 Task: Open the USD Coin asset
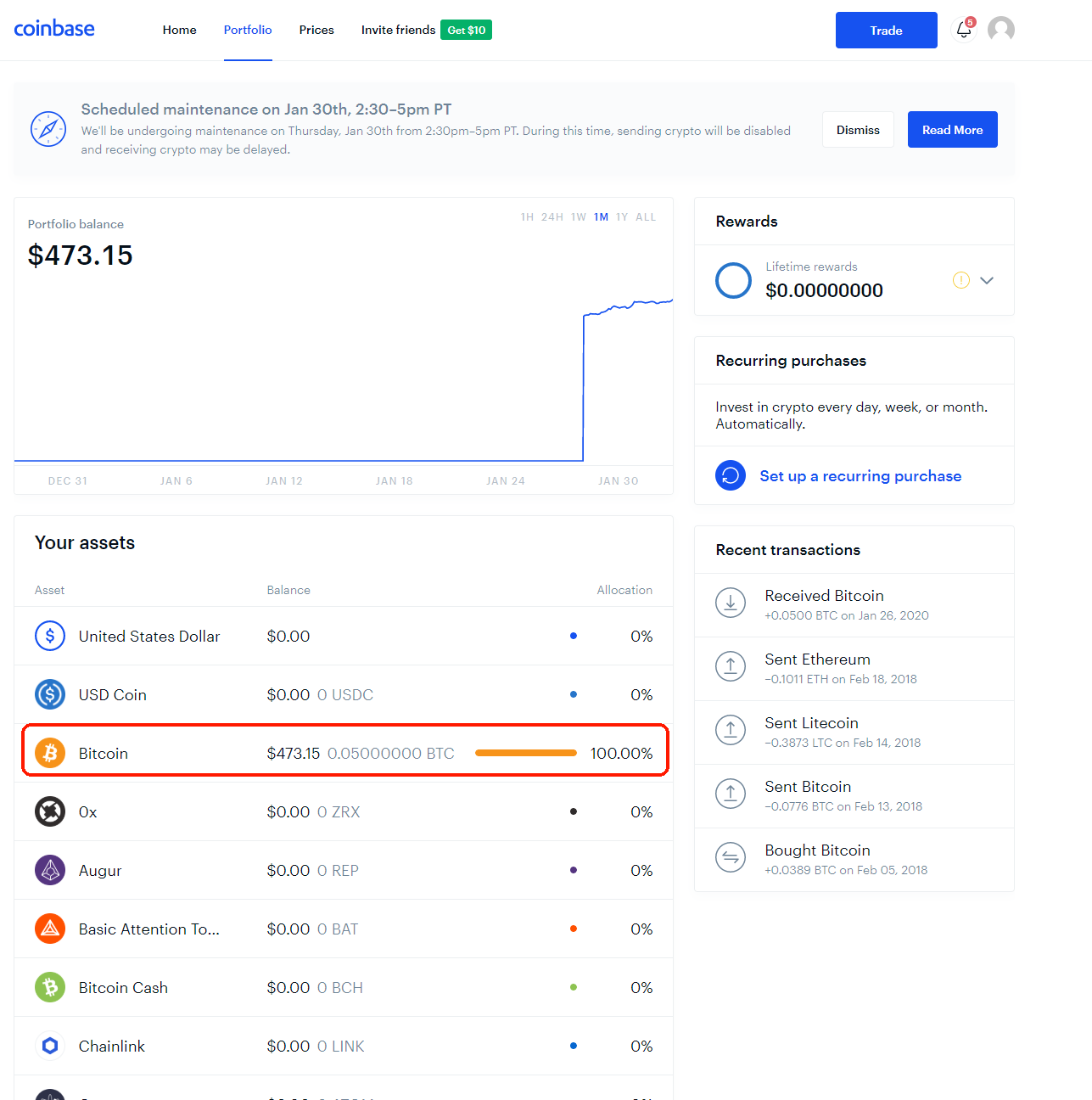pos(344,694)
